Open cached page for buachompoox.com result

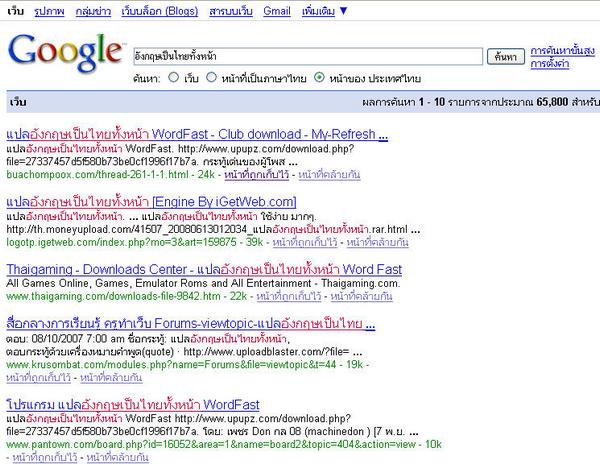click(x=256, y=175)
